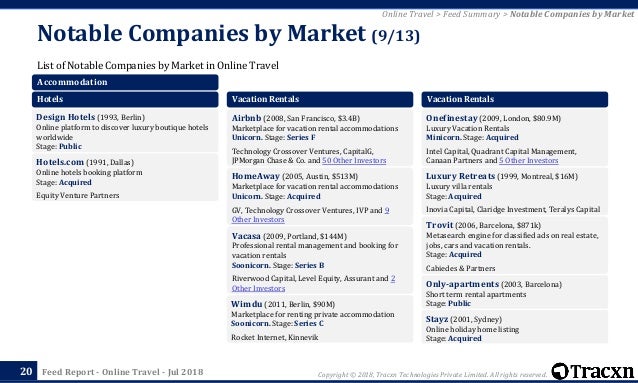Click the Airbnb company name
The height and width of the screenshot is (383, 638).
246,118
